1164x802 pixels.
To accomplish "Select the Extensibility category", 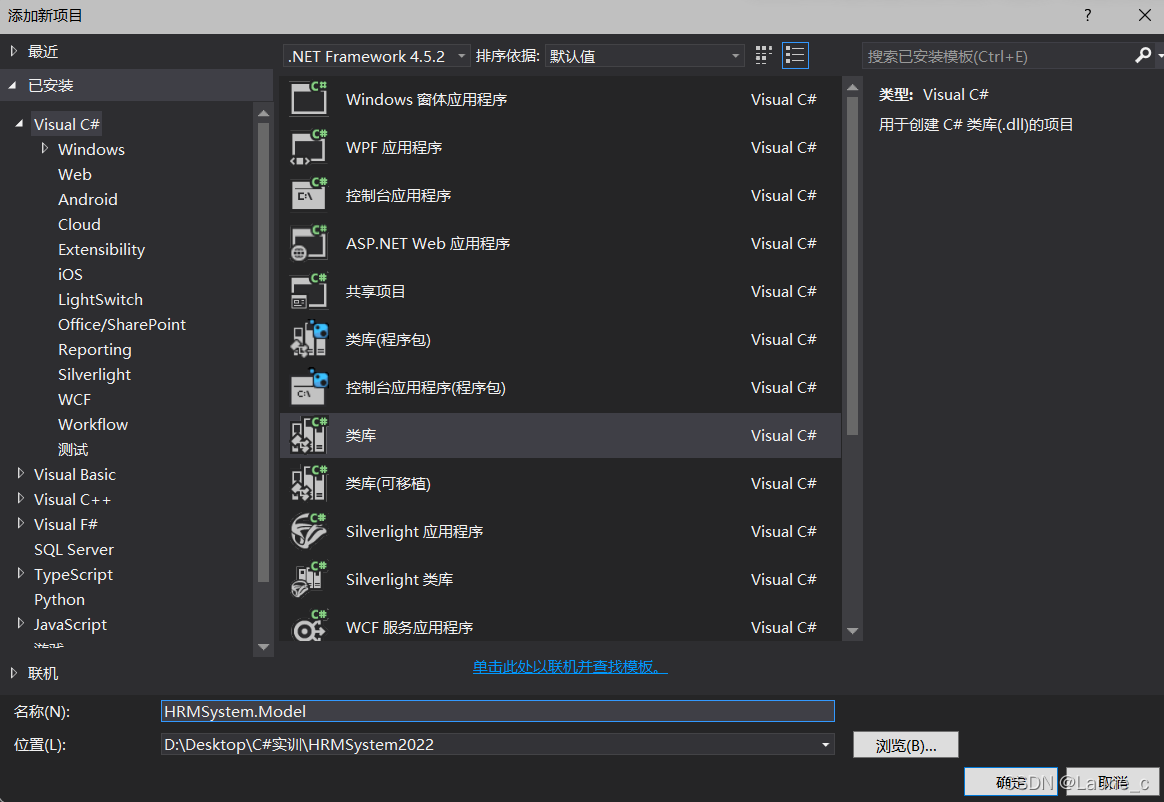I will click(x=102, y=250).
